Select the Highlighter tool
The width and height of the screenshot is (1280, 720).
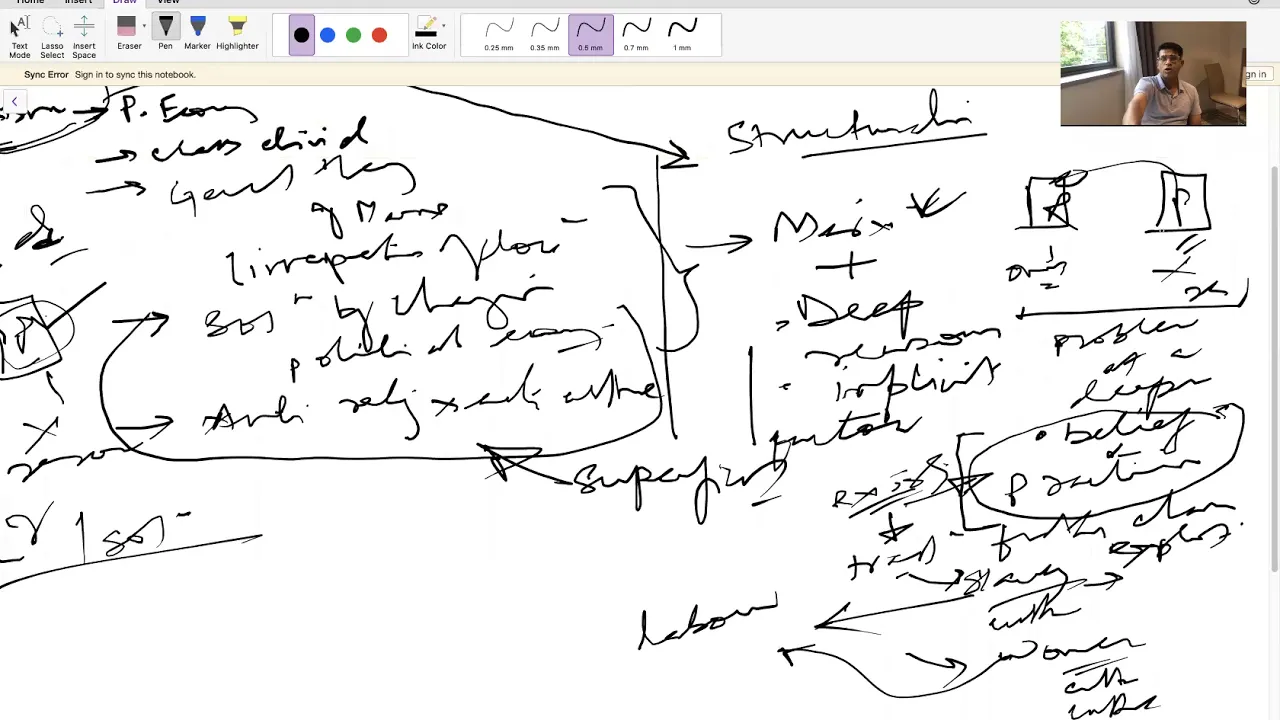(237, 34)
